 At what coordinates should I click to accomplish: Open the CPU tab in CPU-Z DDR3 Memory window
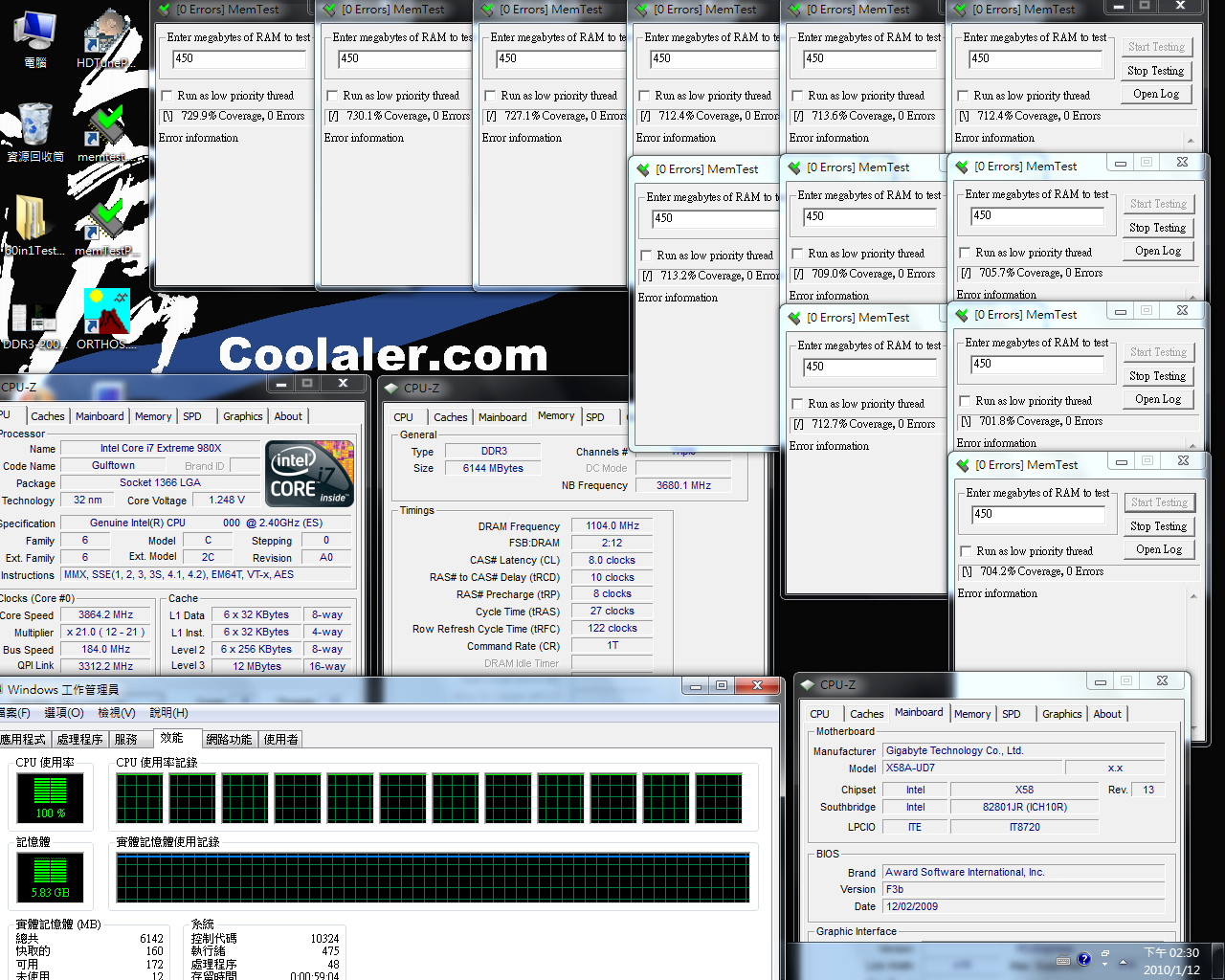(x=403, y=417)
